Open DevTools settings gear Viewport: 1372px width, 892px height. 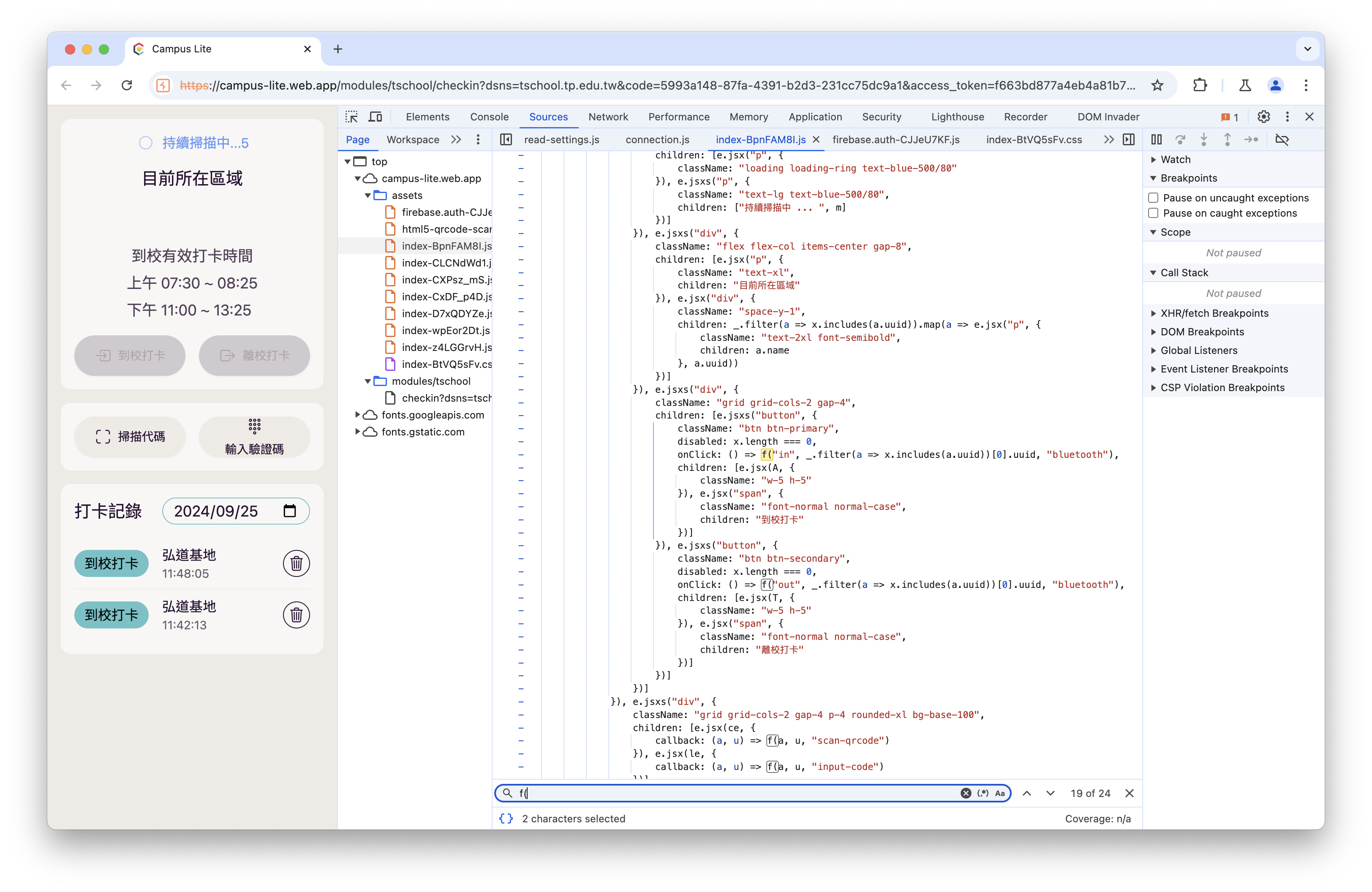click(1263, 117)
